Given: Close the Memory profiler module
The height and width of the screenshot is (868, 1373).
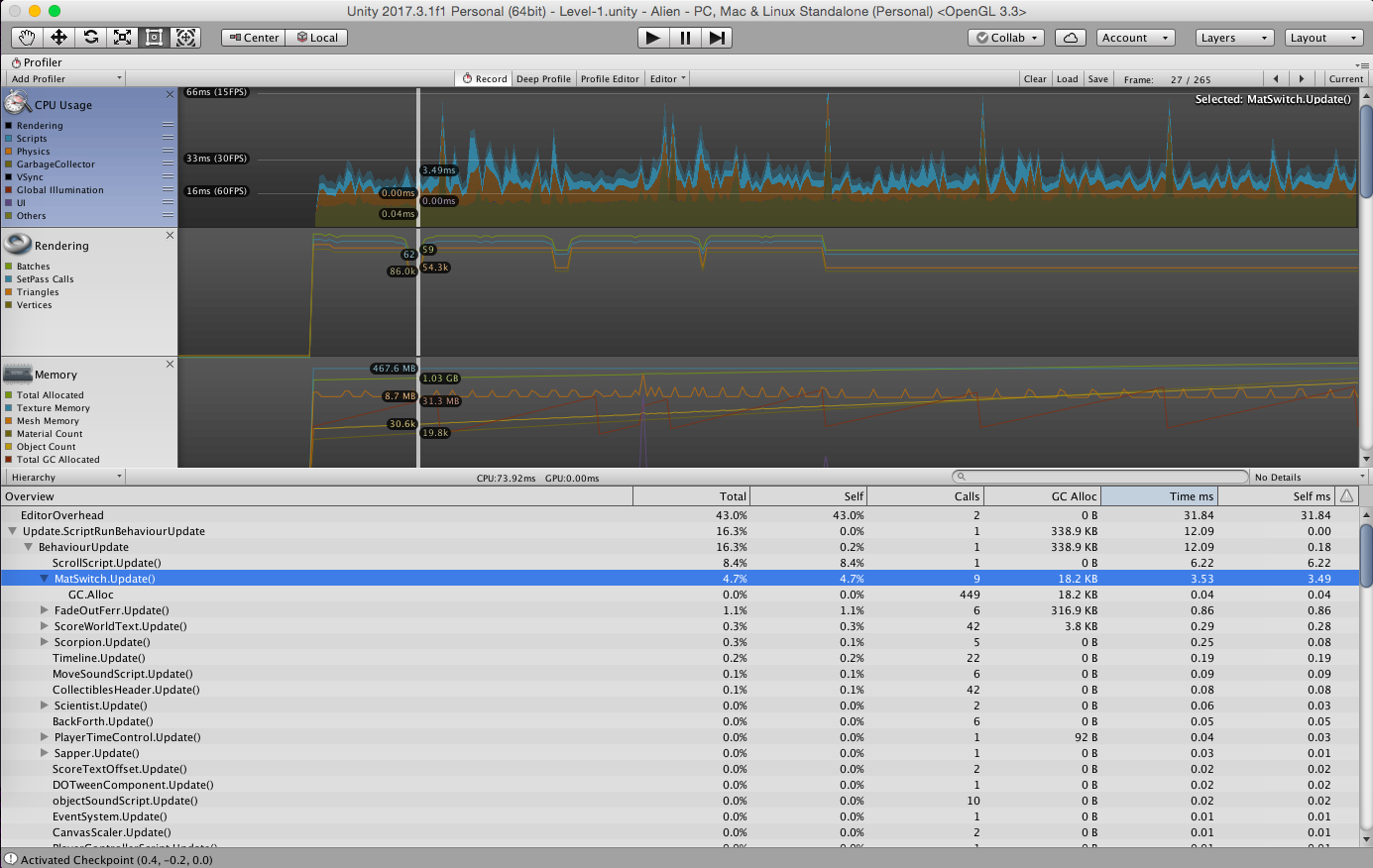Looking at the screenshot, I should point(170,365).
